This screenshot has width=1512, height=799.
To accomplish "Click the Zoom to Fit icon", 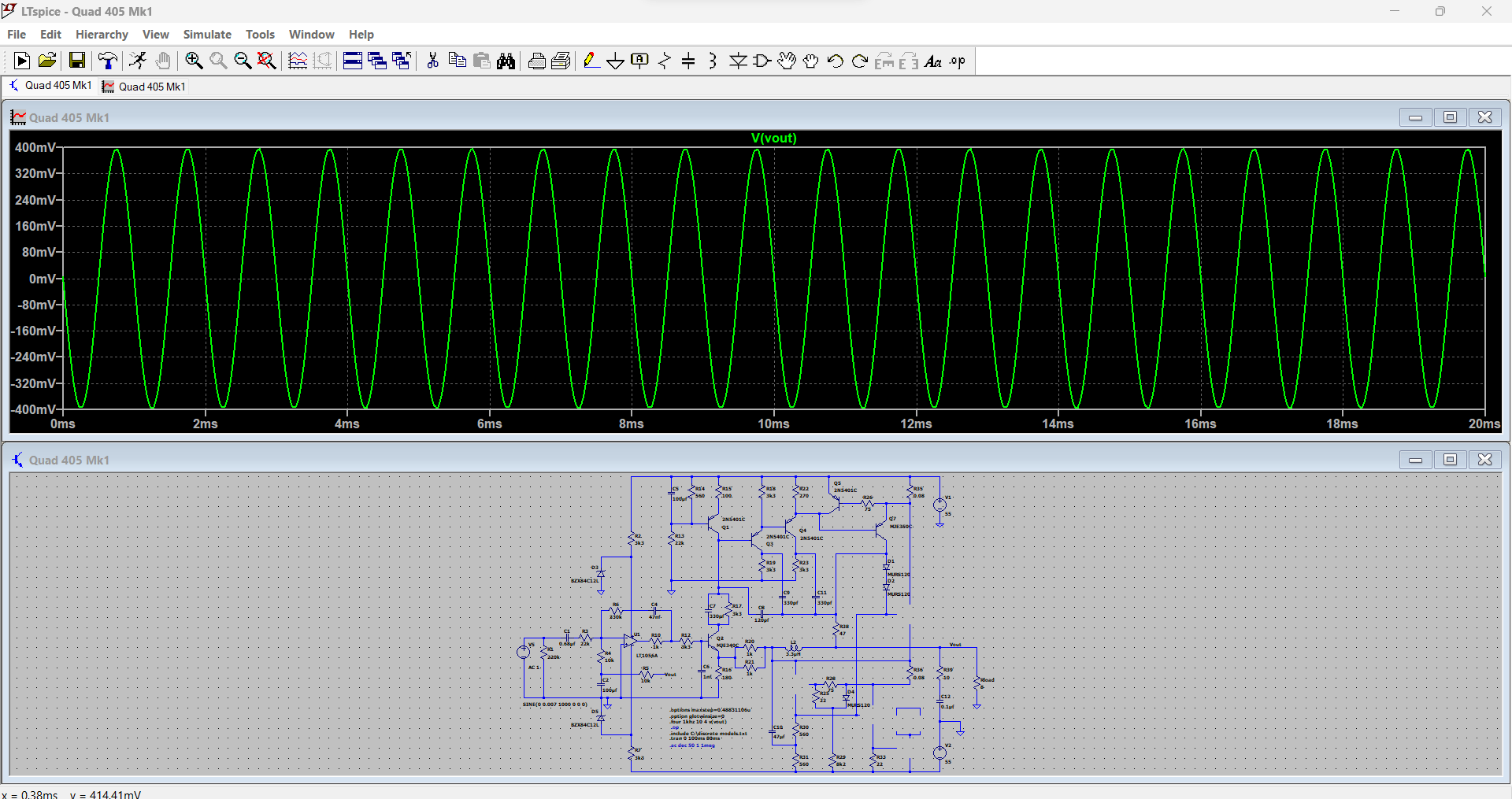I will coord(267,61).
